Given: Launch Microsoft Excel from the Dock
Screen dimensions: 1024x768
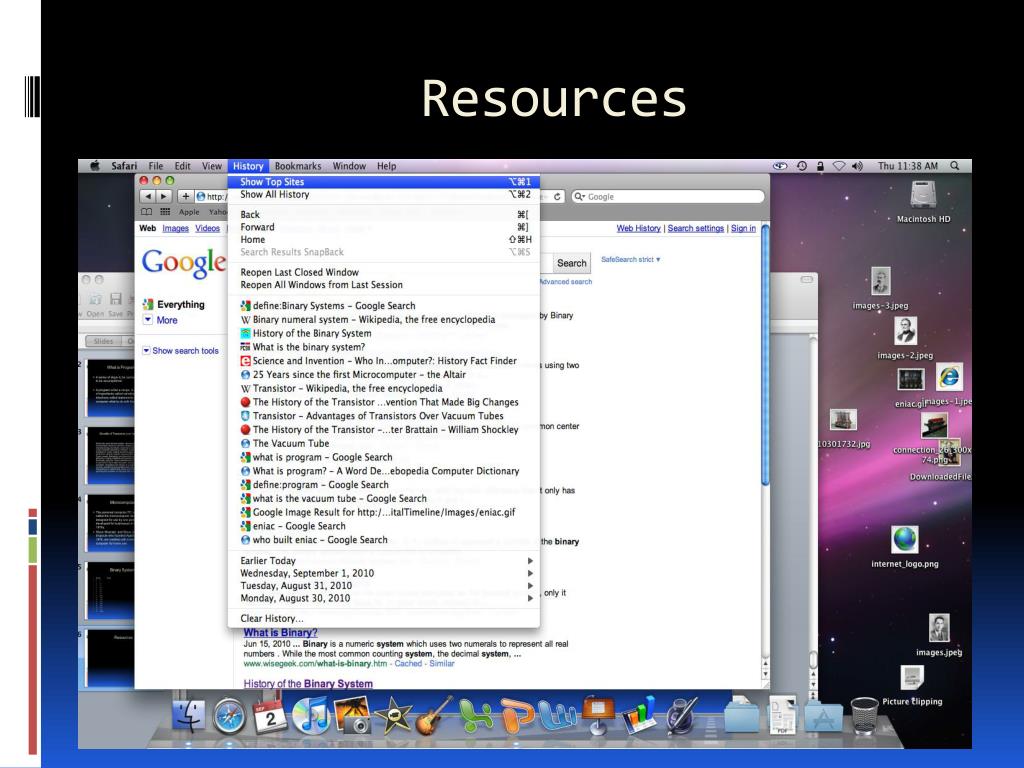Looking at the screenshot, I should [x=475, y=716].
